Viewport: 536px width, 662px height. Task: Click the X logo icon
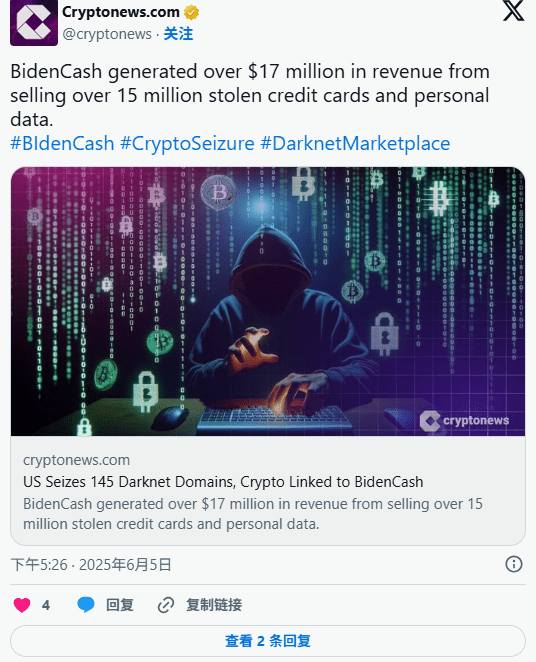coord(514,11)
